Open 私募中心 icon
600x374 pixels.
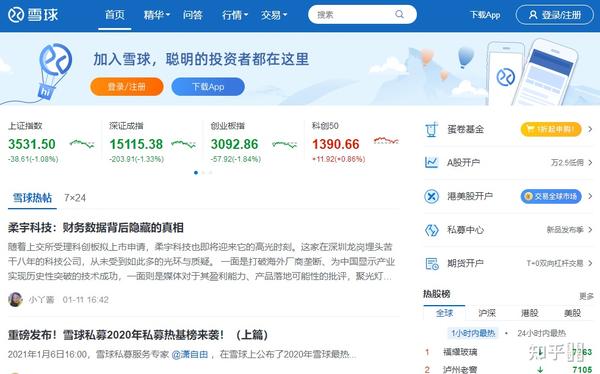point(431,230)
